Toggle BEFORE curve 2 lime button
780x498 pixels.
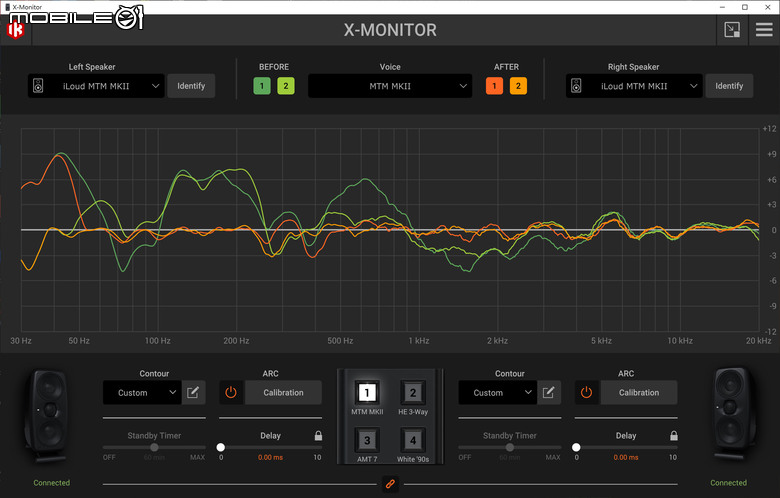coord(286,86)
